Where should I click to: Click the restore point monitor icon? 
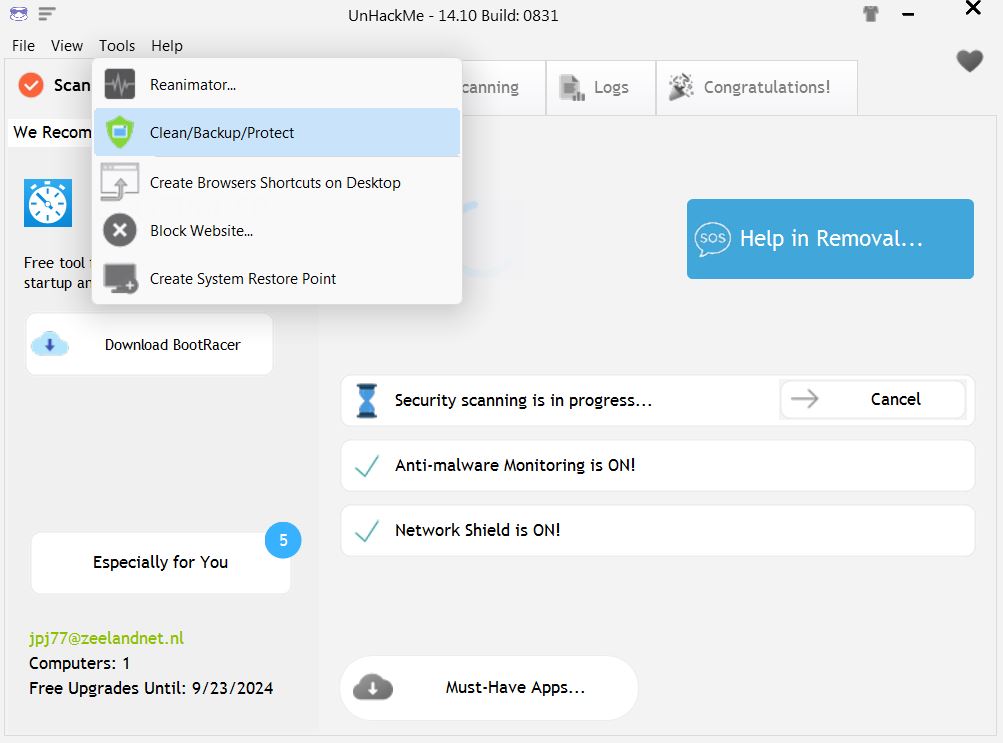tap(120, 278)
